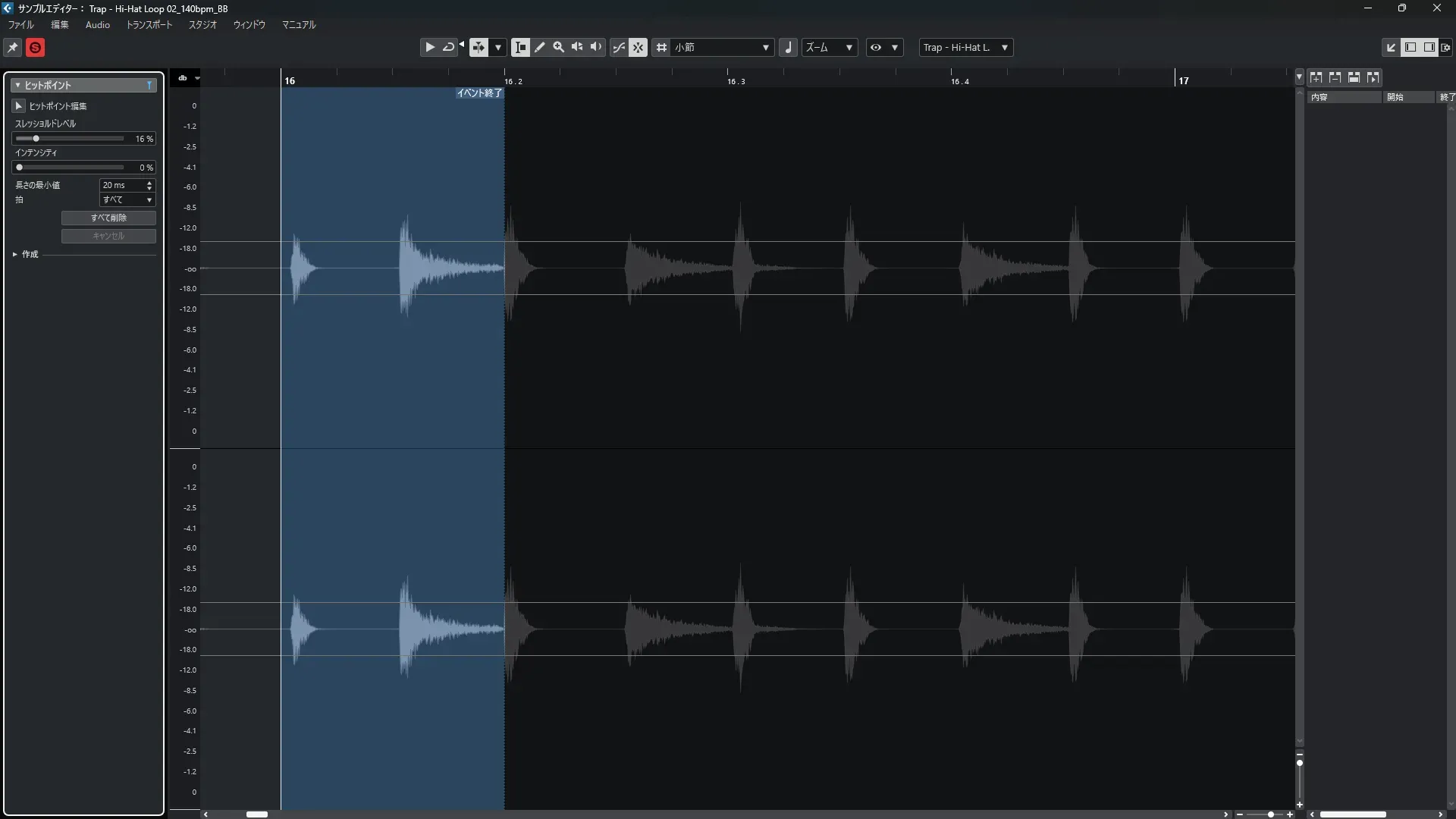Open window layout setup gear icon
This screenshot has width=1456, height=819.
coord(1445,47)
